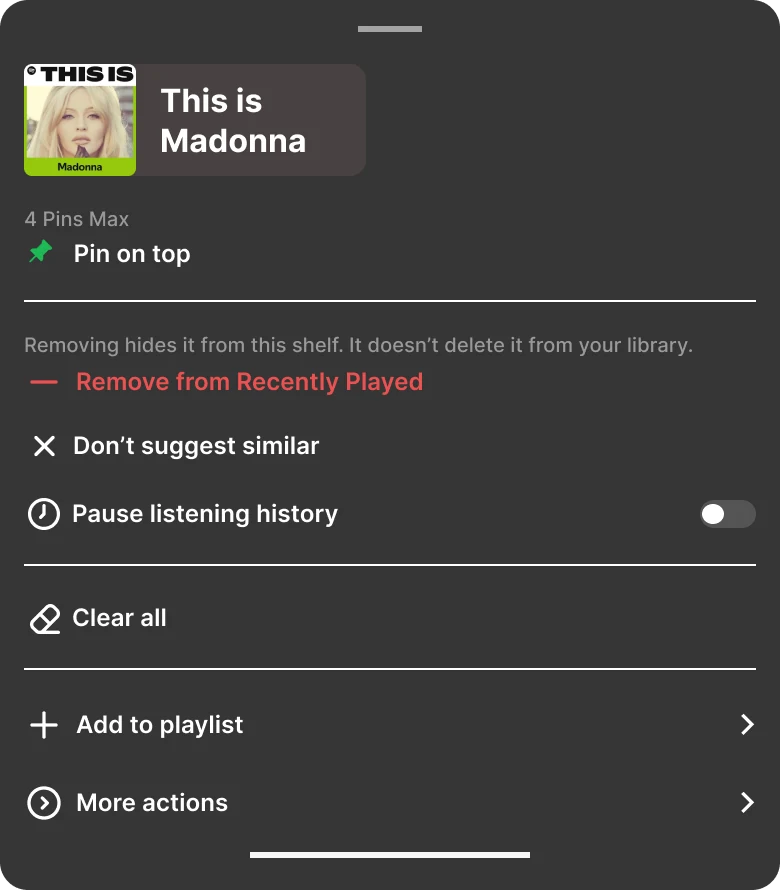
Task: Click the Spotify logo on the album cover
Action: tap(32, 72)
